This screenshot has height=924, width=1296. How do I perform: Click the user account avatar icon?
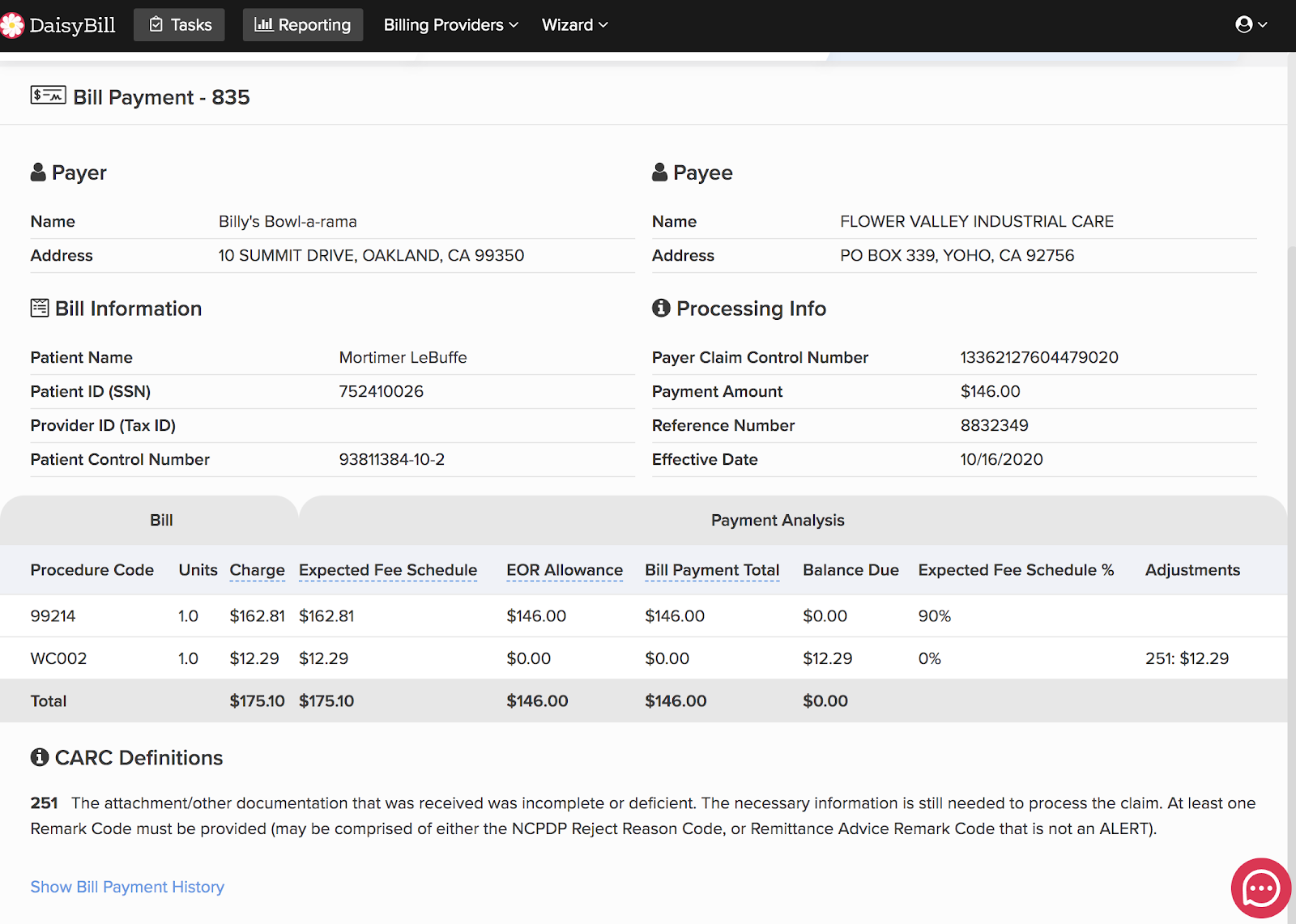(x=1244, y=25)
